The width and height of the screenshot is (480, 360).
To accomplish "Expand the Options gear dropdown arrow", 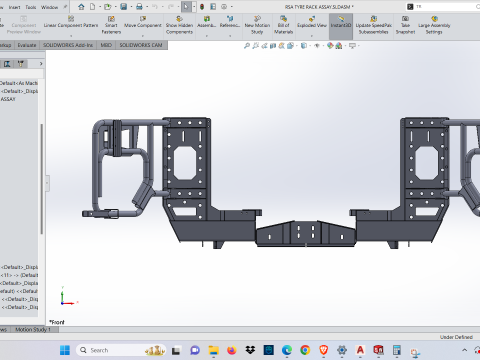I will pyautogui.click(x=232, y=7).
